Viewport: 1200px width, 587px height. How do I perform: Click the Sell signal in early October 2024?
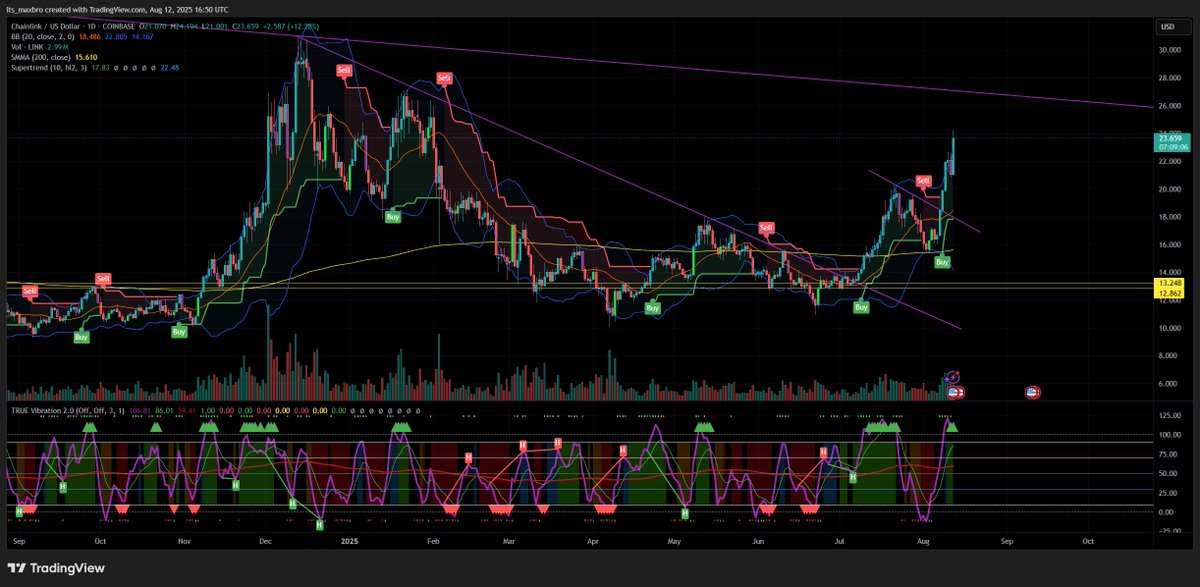click(102, 278)
